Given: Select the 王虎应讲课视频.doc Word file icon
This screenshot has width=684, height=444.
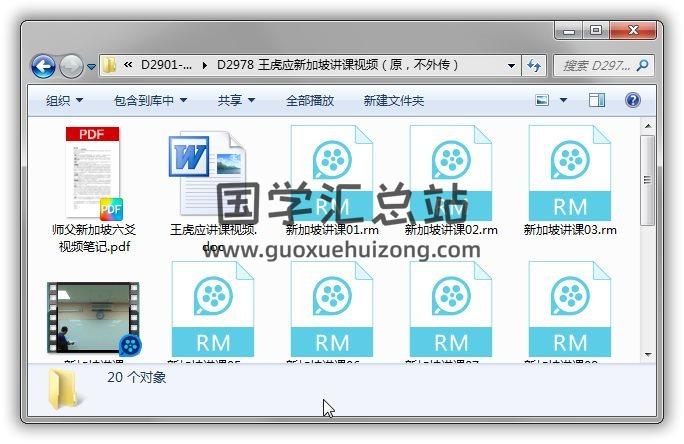Looking at the screenshot, I should coord(207,174).
